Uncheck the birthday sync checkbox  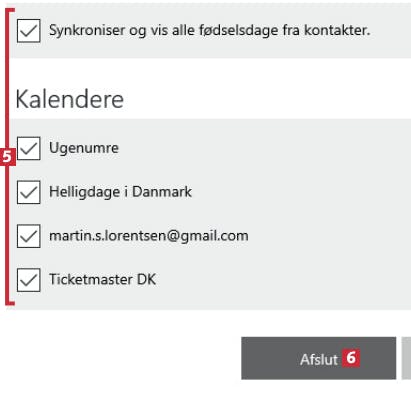point(29,31)
